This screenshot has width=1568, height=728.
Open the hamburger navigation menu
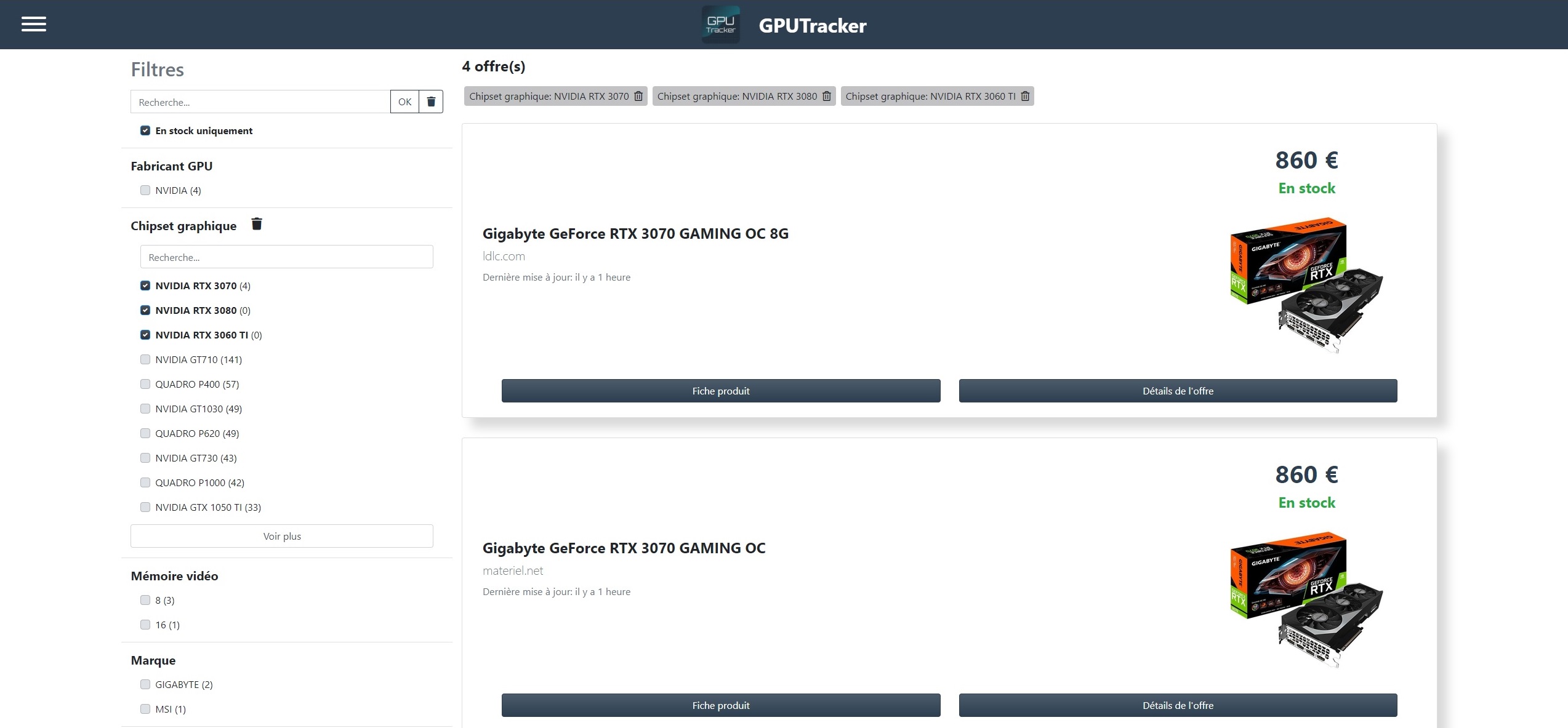[34, 25]
